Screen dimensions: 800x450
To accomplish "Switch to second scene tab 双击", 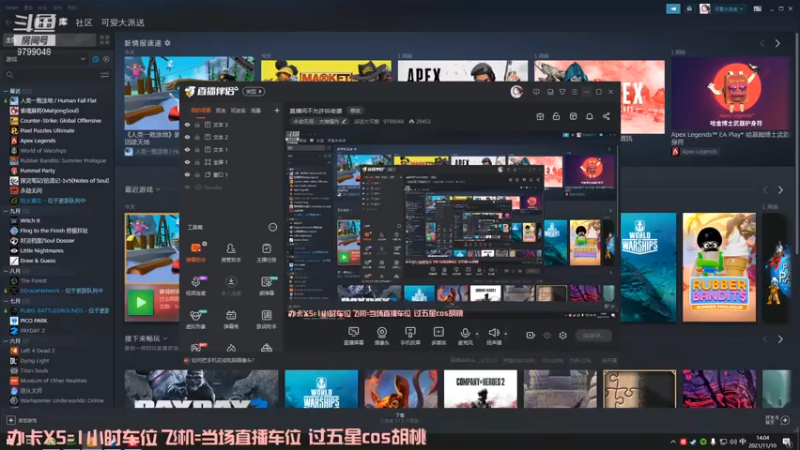I will click(x=220, y=110).
